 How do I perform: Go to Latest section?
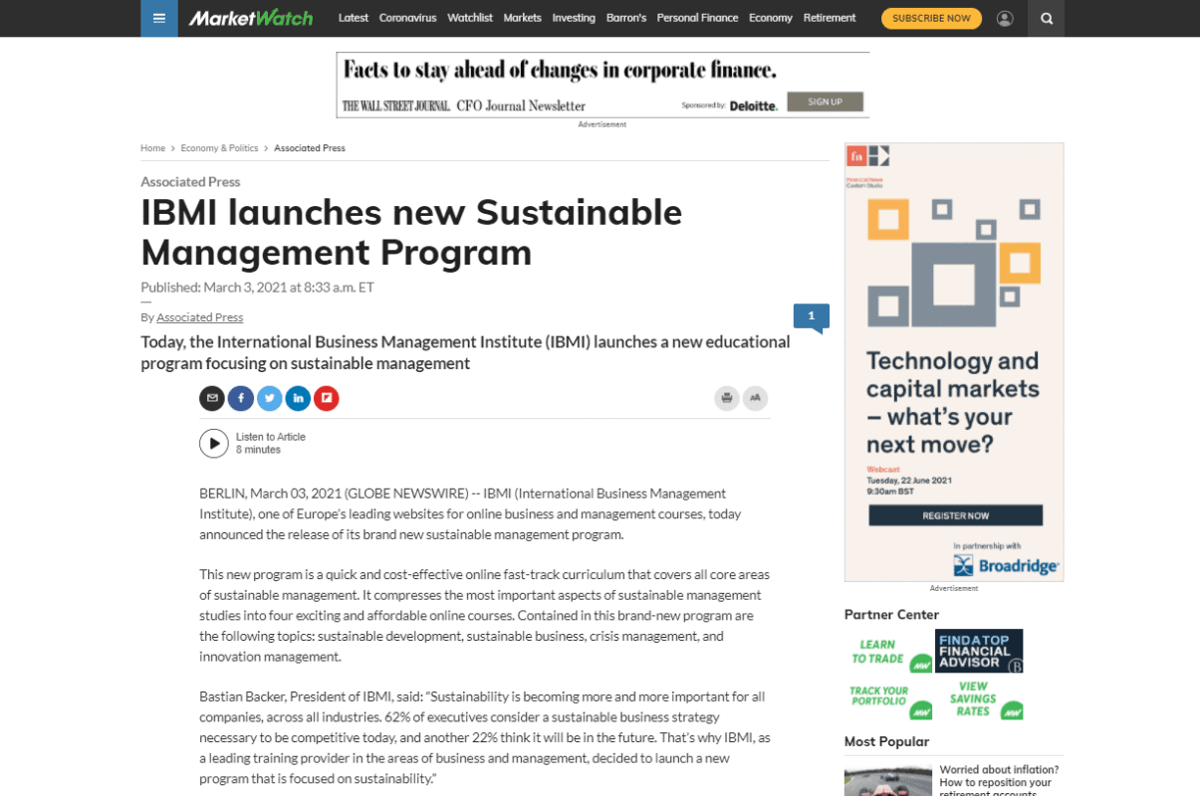[x=353, y=18]
